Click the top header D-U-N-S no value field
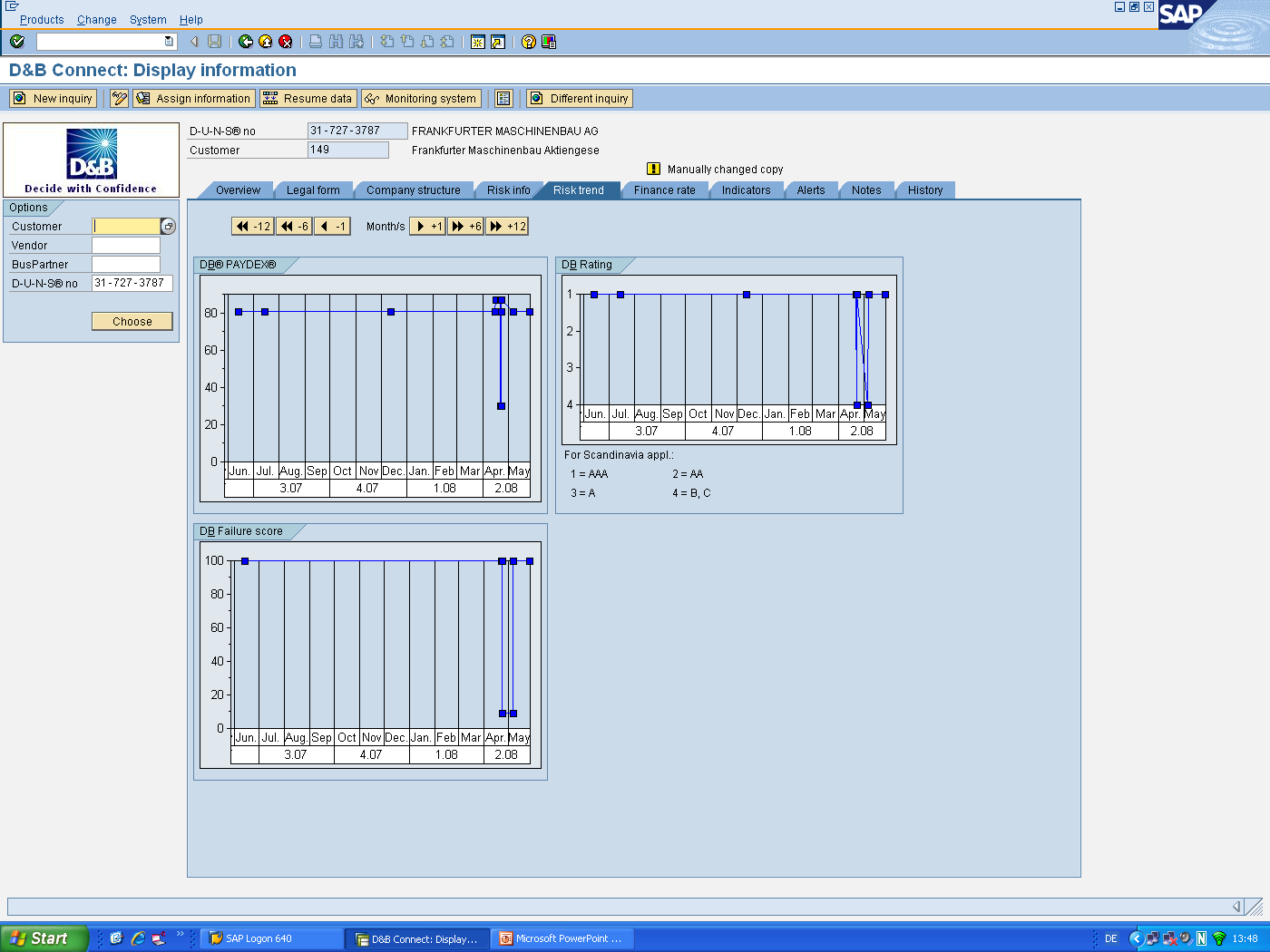Viewport: 1270px width, 952px height. pos(357,131)
